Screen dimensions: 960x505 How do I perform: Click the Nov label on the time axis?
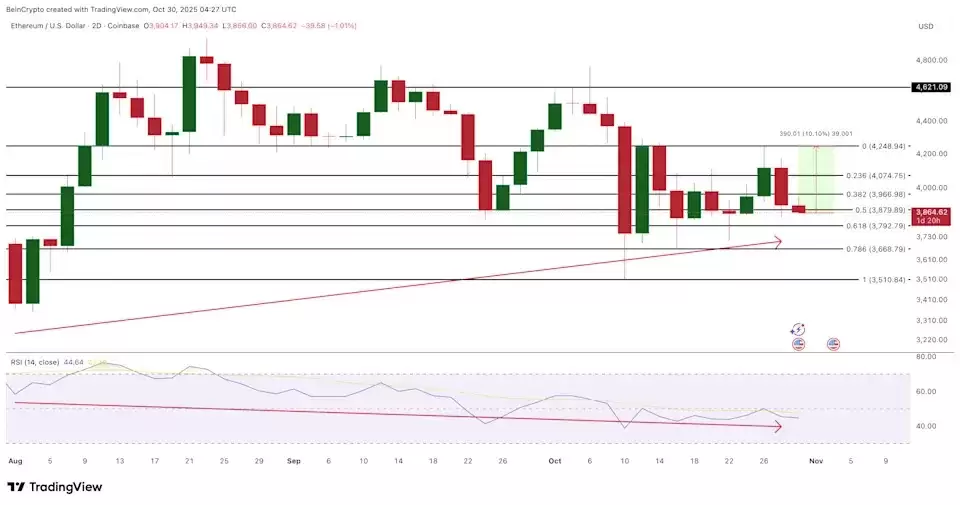click(x=816, y=461)
